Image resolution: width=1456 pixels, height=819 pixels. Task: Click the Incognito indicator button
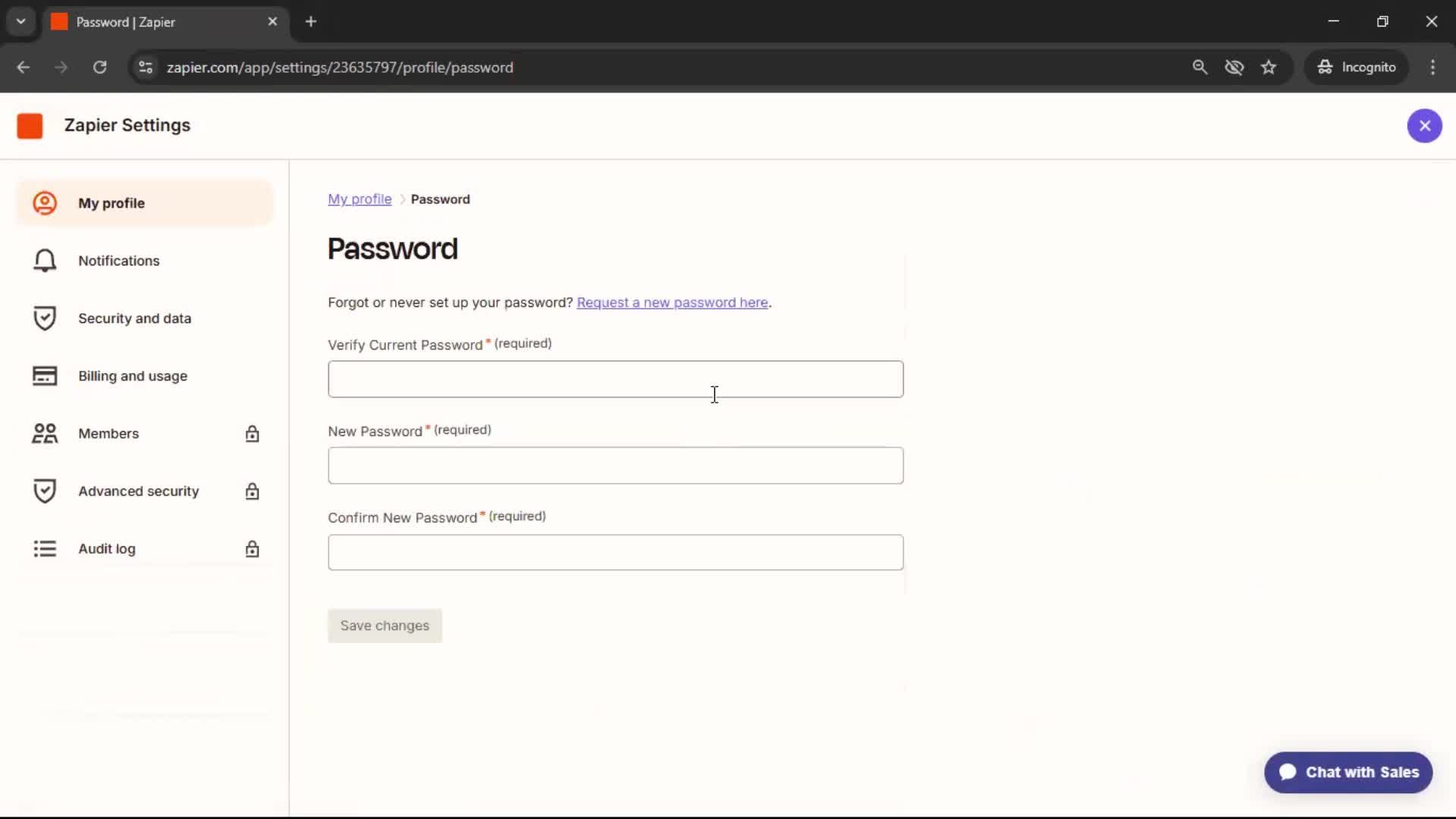1356,67
